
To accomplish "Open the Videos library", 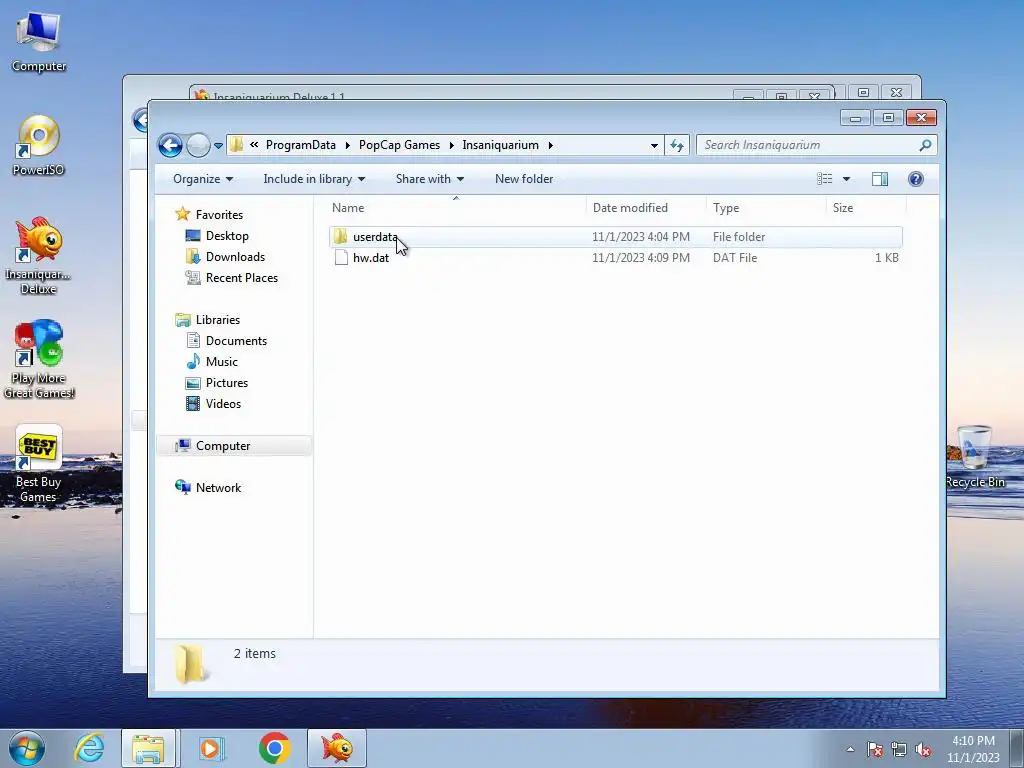I will [x=223, y=404].
